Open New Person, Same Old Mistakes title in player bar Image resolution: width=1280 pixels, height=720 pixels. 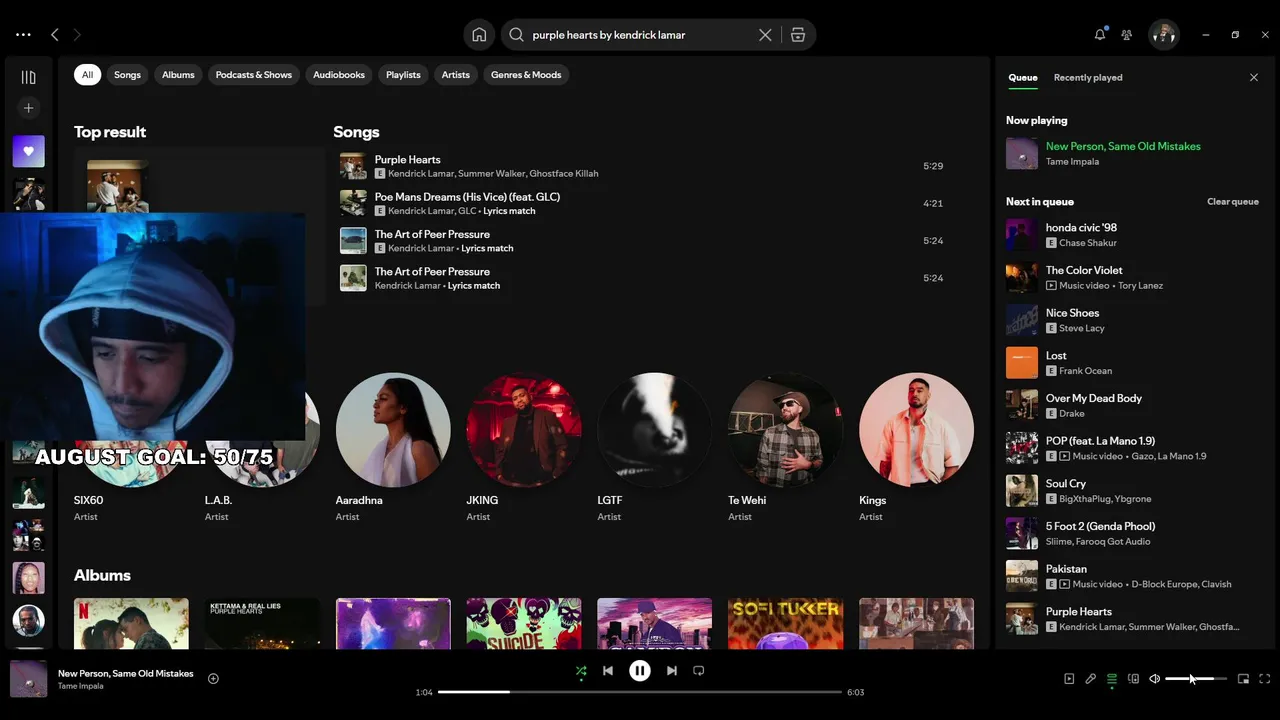click(x=126, y=674)
